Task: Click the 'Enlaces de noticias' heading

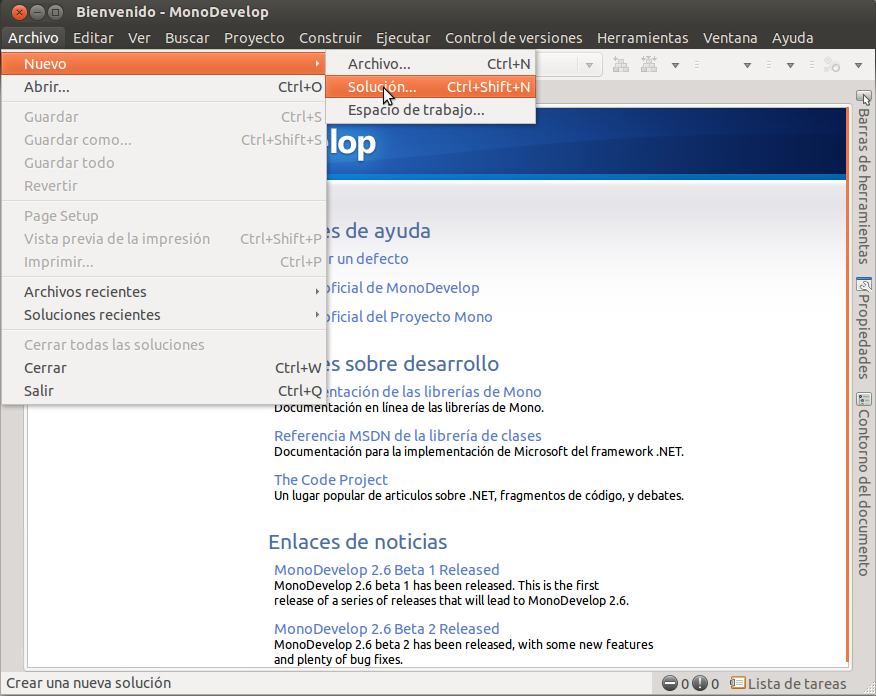Action: [x=358, y=542]
